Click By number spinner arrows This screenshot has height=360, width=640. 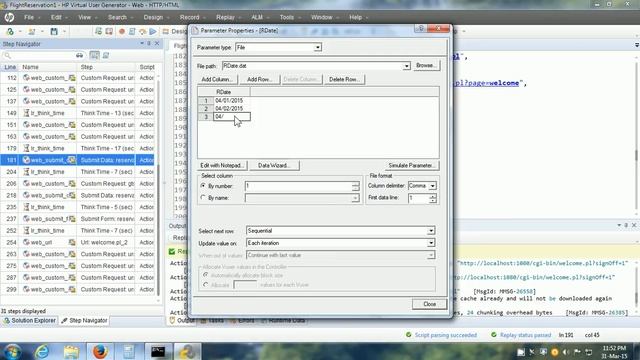pyautogui.click(x=355, y=186)
